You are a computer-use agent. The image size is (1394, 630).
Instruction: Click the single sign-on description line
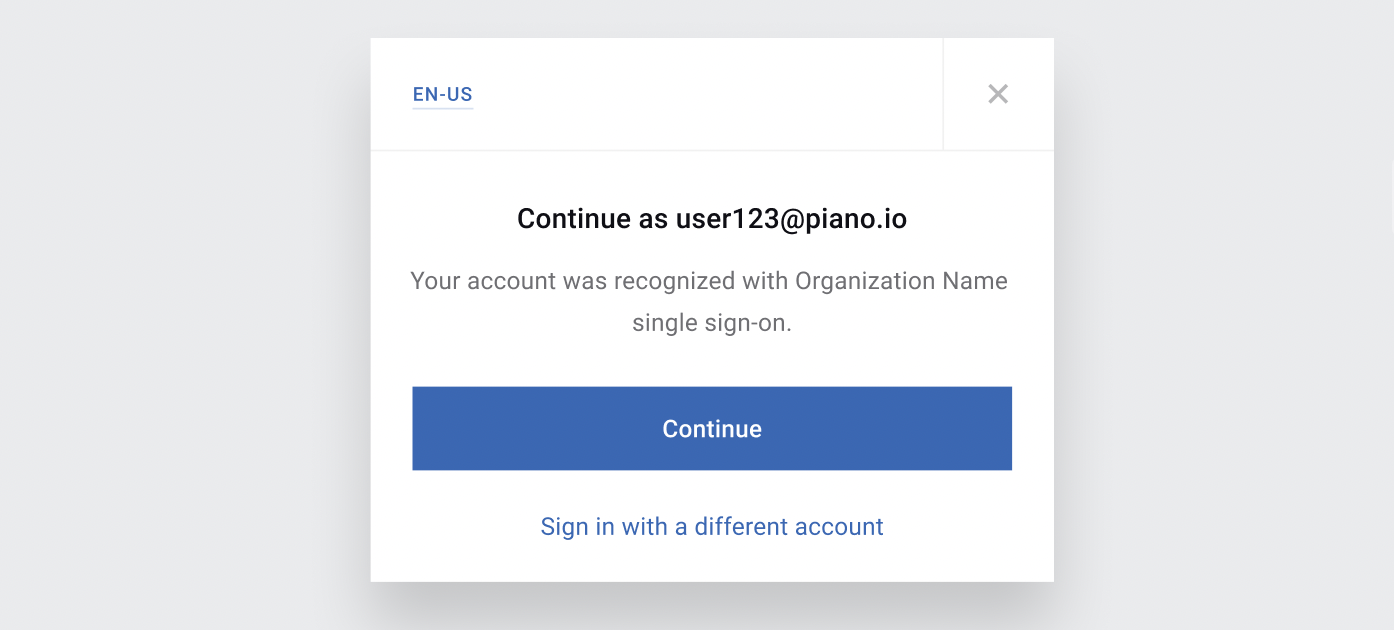click(x=712, y=324)
